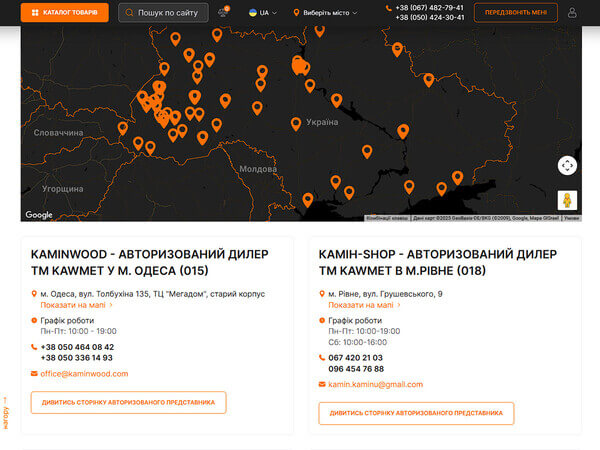600x450 pixels.
Task: Open the product comparison scales icon
Action: 223,12
